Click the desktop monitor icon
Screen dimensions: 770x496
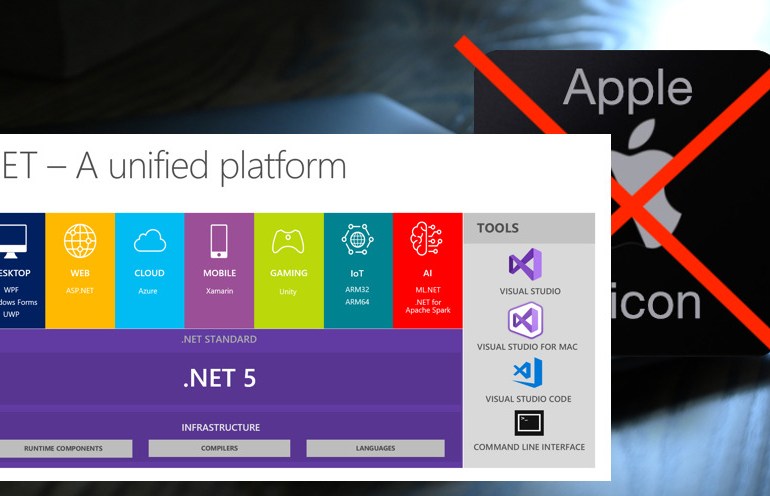pyautogui.click(x=12, y=241)
